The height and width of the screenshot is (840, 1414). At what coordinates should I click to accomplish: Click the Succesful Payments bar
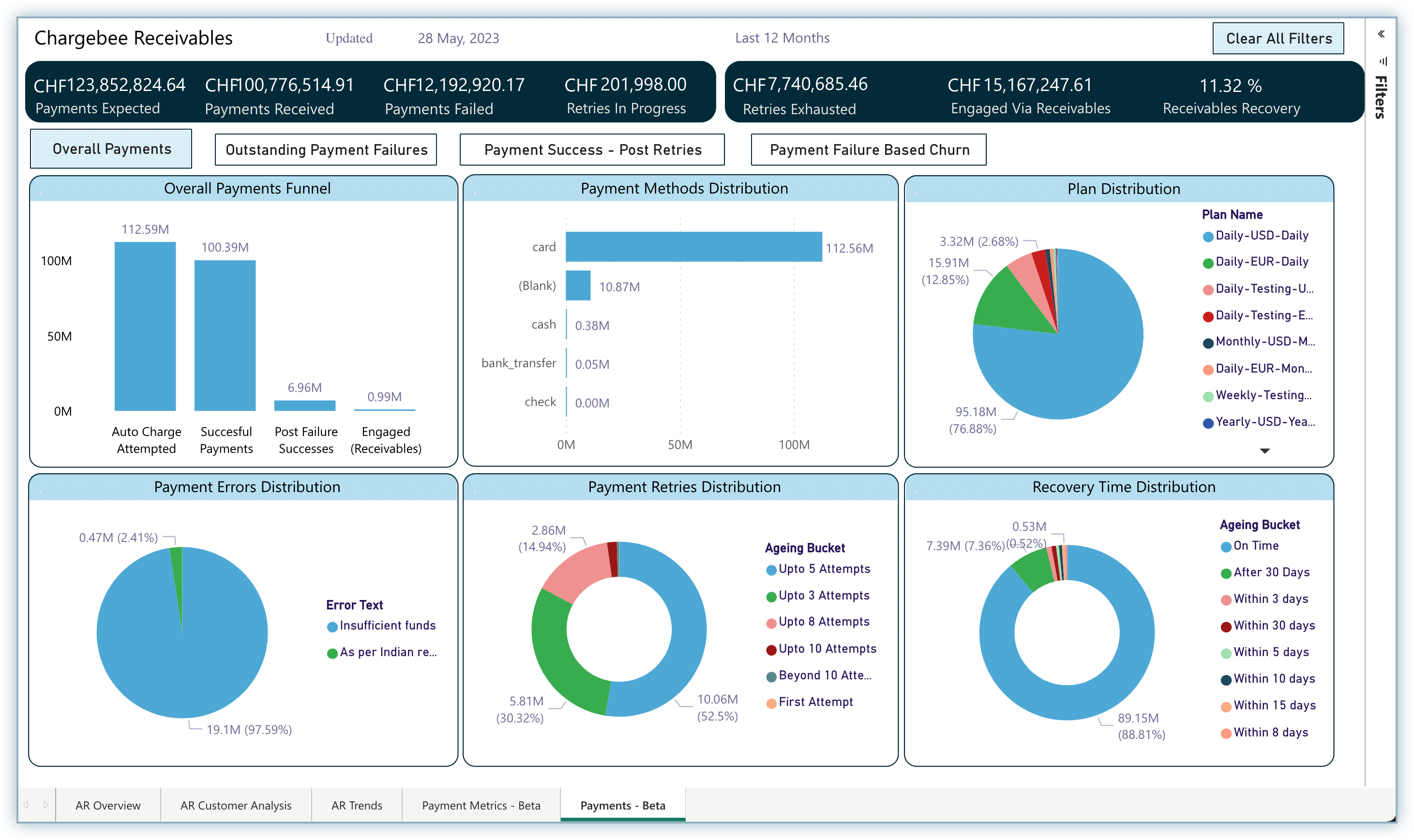(x=225, y=335)
